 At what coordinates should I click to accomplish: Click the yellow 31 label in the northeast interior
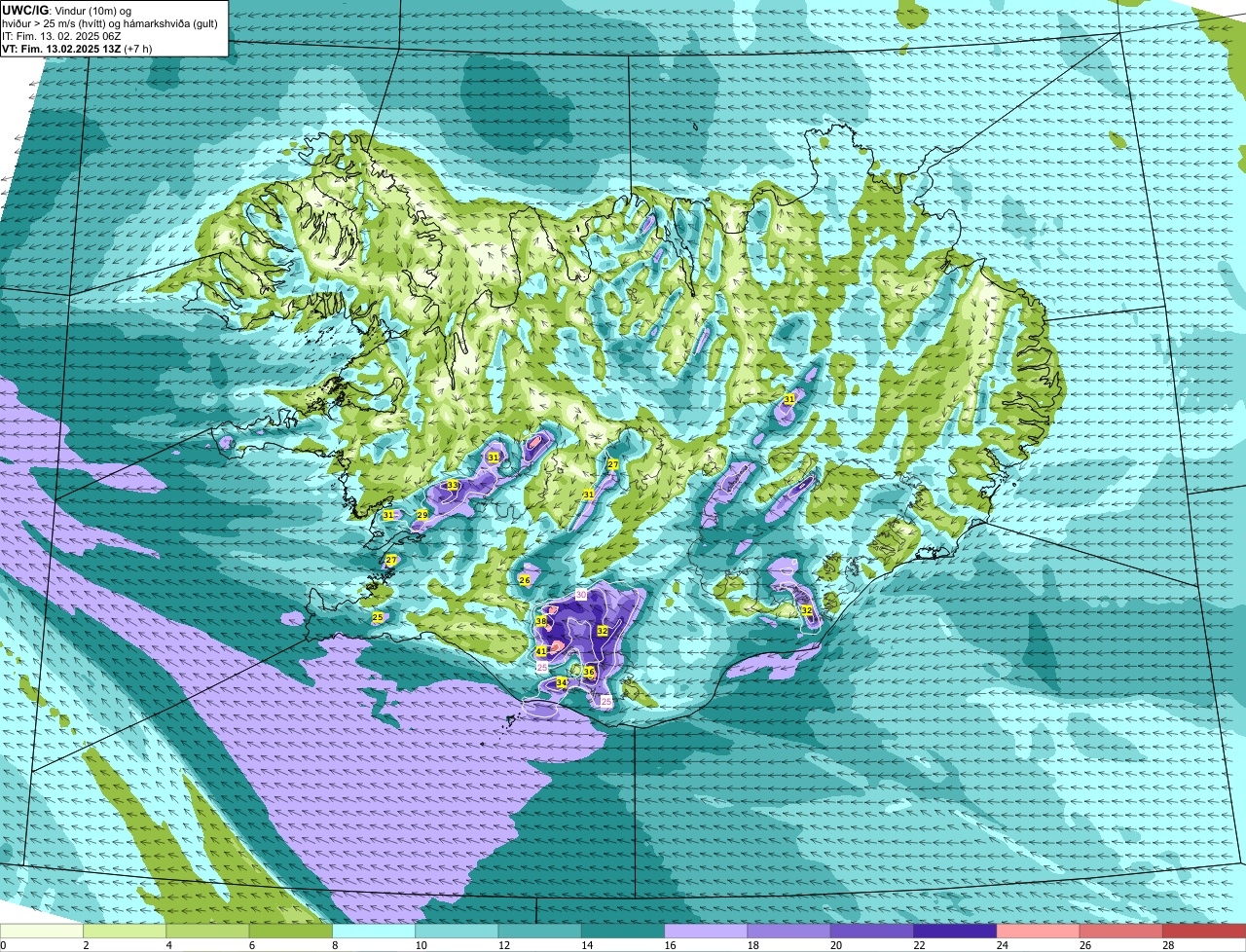(789, 399)
